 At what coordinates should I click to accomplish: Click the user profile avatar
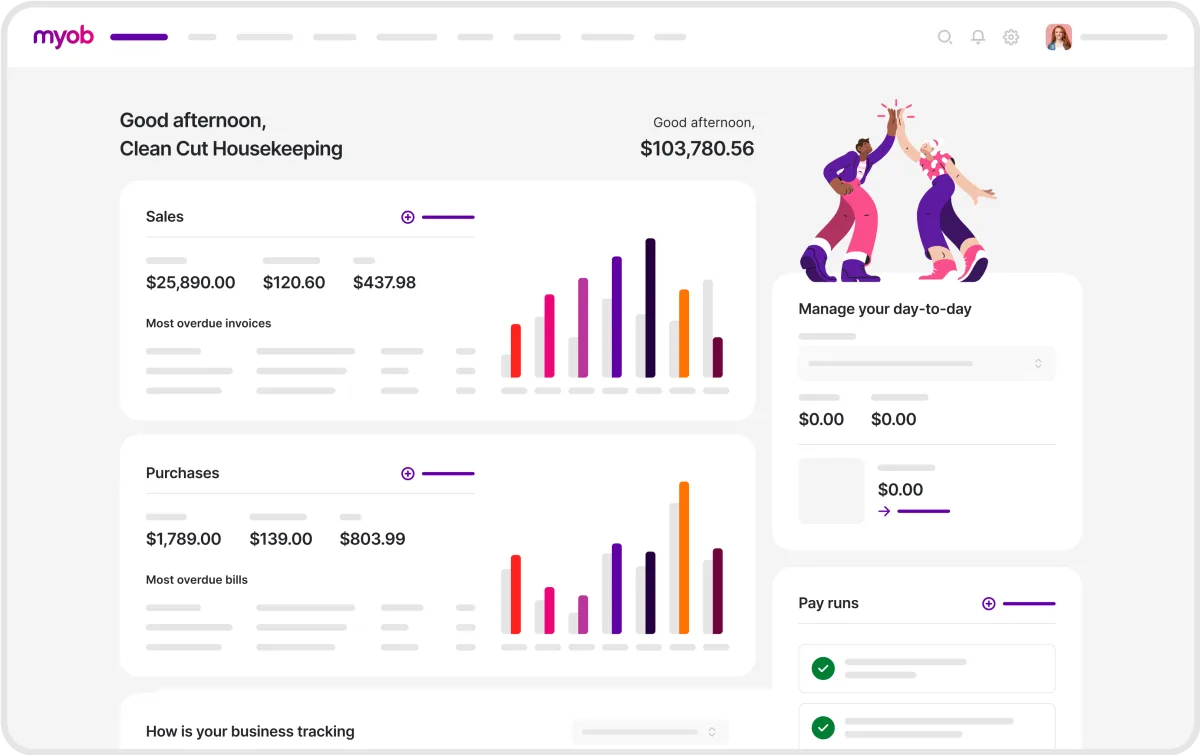point(1058,37)
